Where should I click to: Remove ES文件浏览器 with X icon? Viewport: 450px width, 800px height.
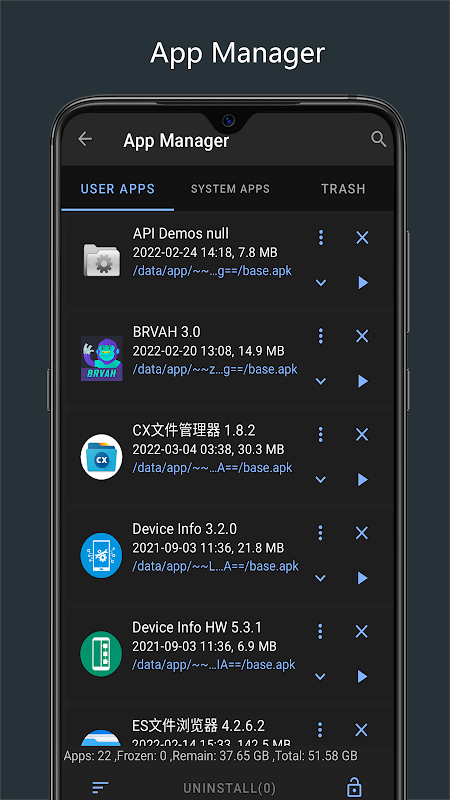(x=361, y=730)
